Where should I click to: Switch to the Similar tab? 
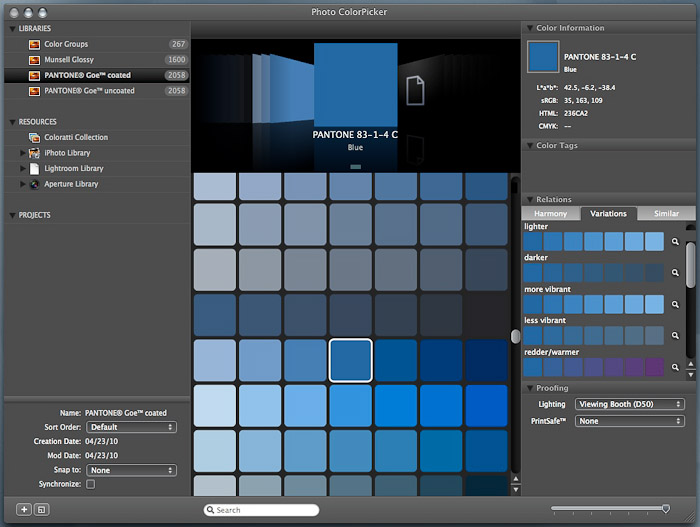pos(665,214)
